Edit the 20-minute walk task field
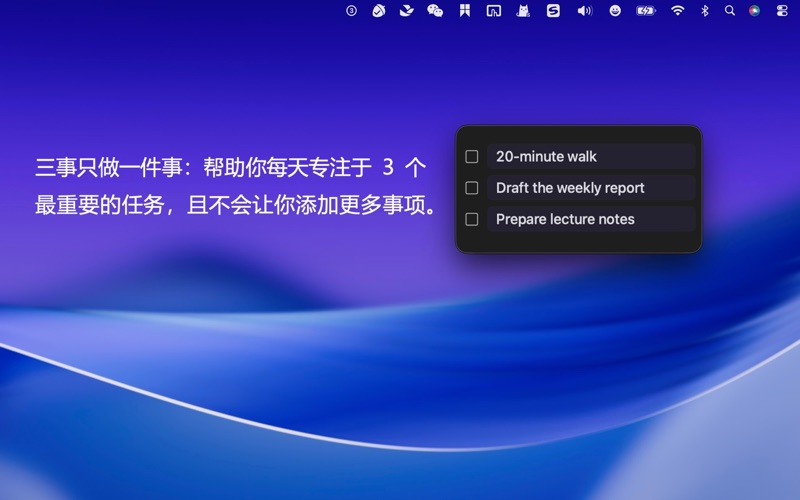Viewport: 800px width, 500px height. tap(591, 157)
